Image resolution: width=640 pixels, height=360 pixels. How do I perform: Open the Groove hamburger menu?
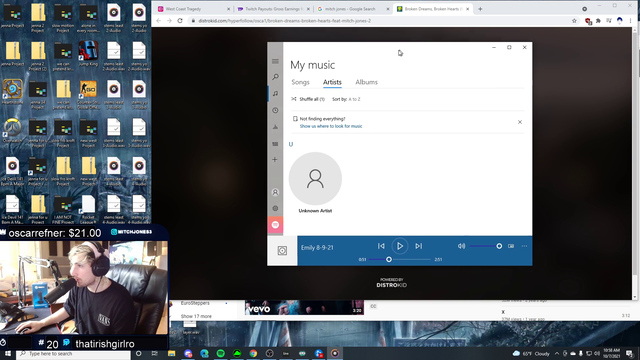point(275,61)
